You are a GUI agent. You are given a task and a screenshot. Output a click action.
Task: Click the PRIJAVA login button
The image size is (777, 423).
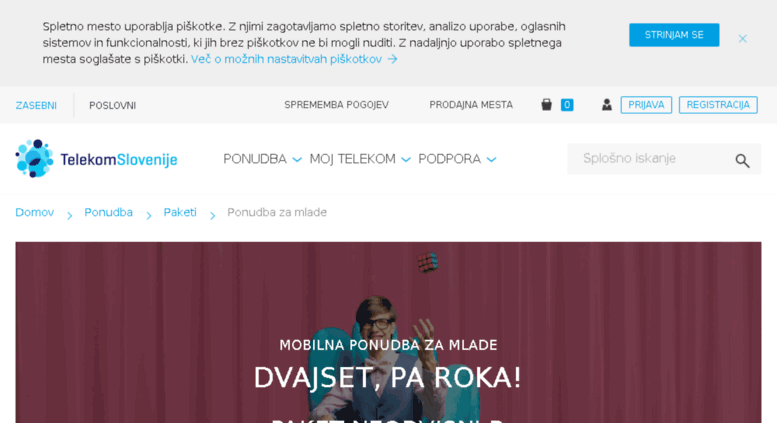coord(646,105)
